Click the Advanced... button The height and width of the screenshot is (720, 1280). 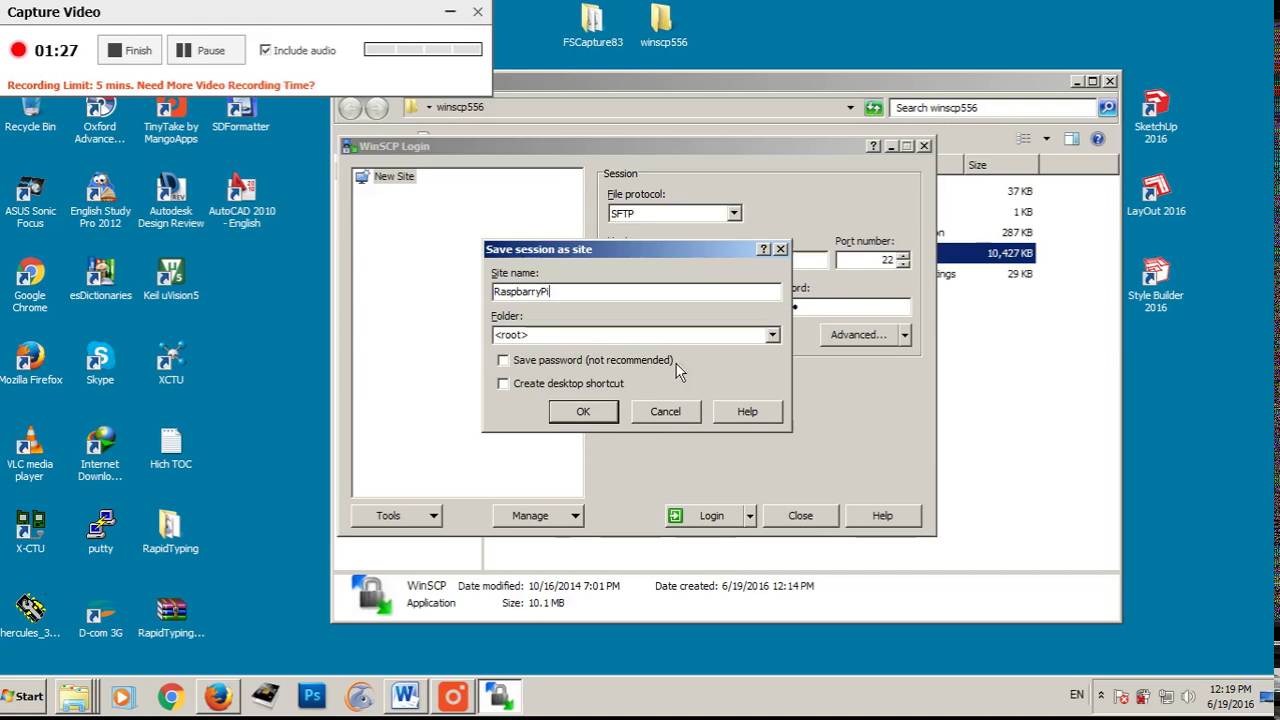859,335
